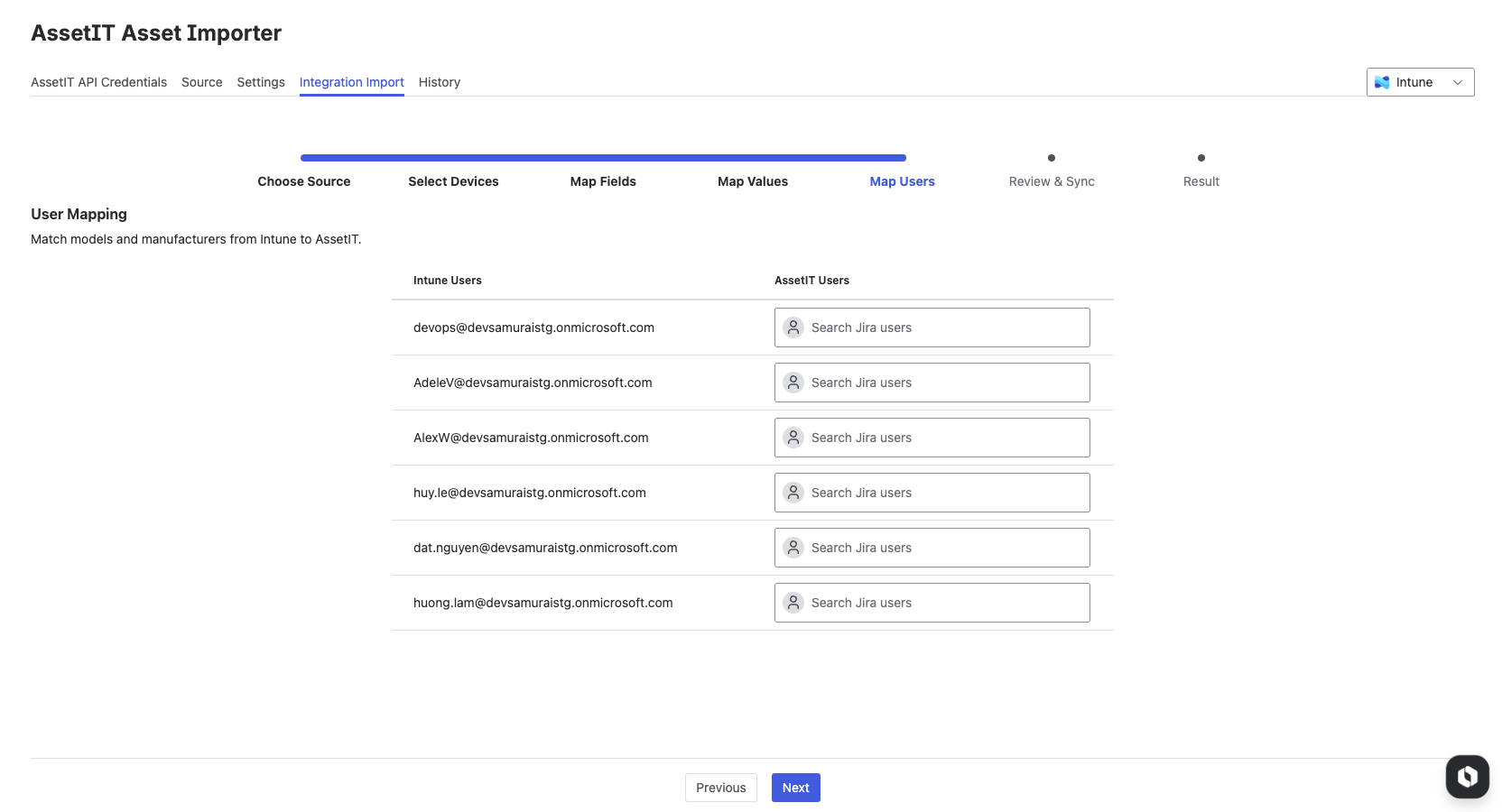
Task: Click the user avatar icon in dat.nguyen row
Action: point(793,548)
